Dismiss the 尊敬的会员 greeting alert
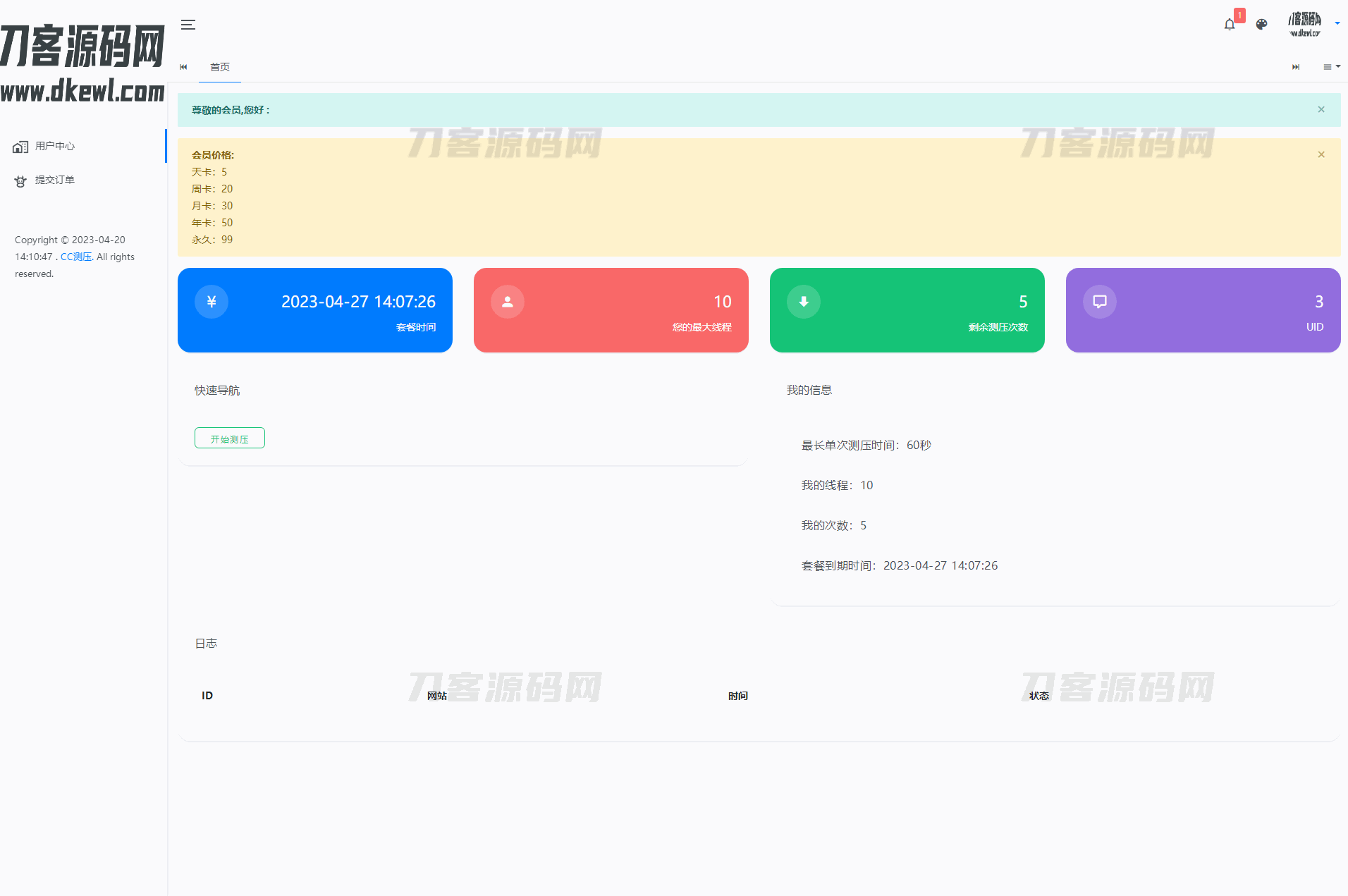The width and height of the screenshot is (1348, 896). tap(1321, 109)
